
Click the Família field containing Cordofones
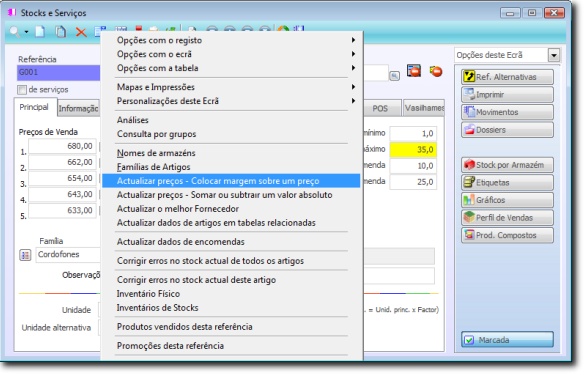pos(68,255)
